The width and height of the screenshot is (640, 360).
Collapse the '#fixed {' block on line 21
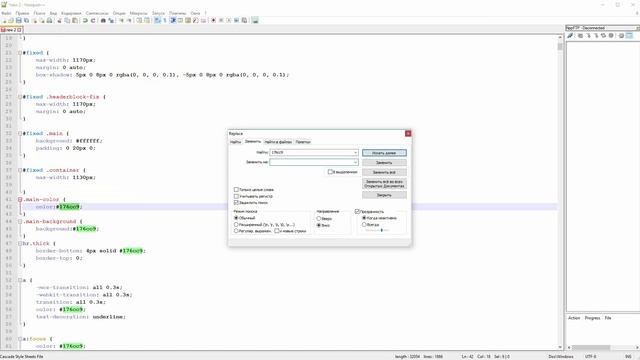pos(20,53)
